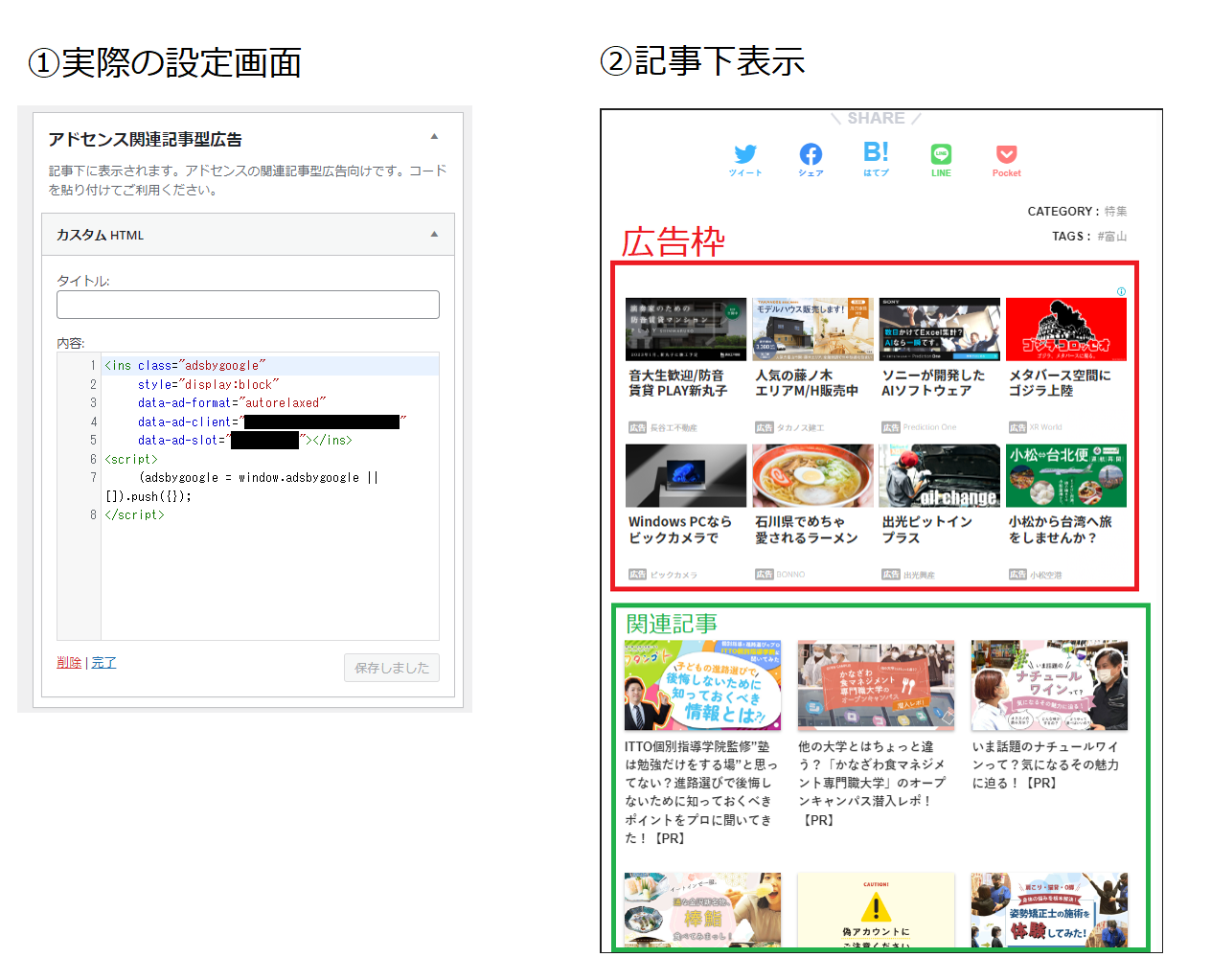Finish editing with the 完了 link

point(103,662)
